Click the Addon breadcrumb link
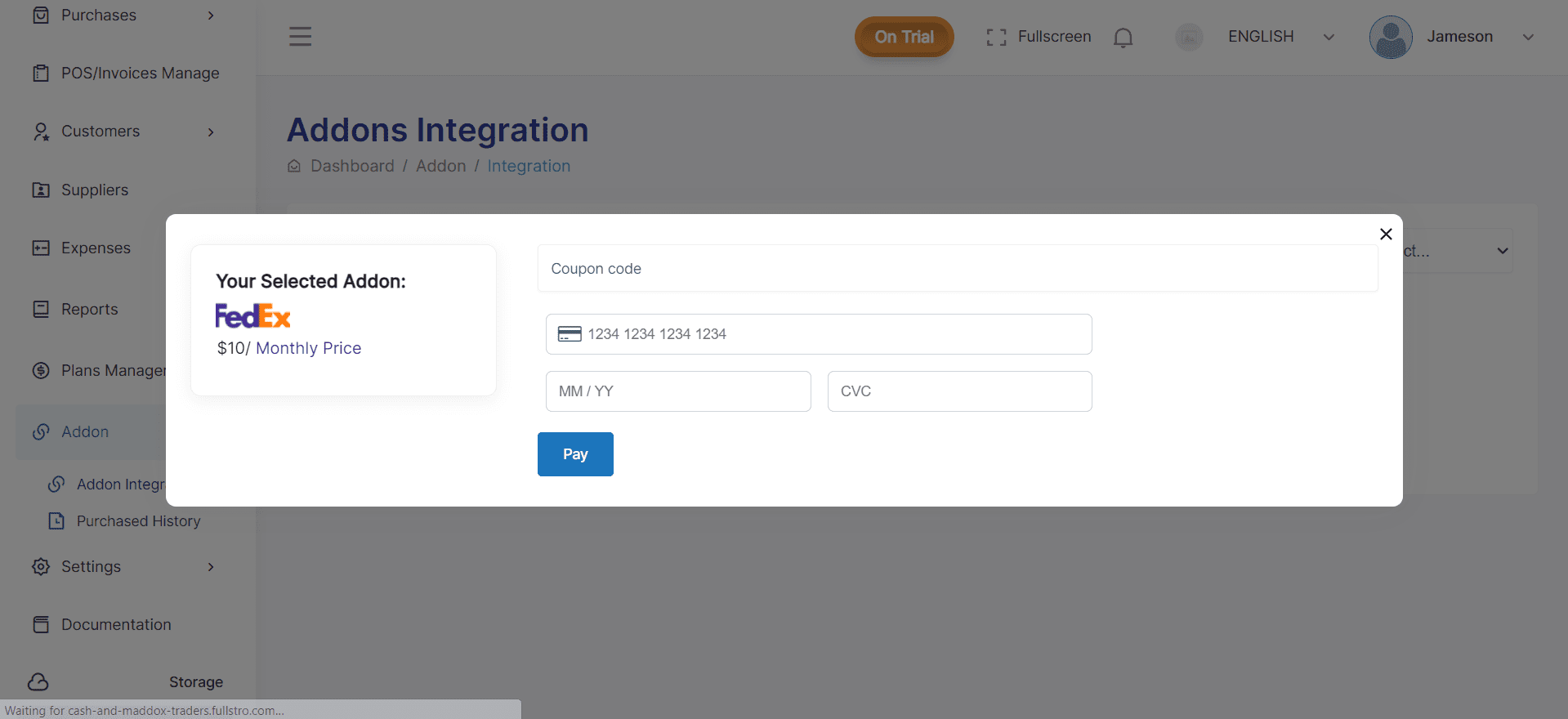Screen dimensions: 1568x719 [x=440, y=166]
